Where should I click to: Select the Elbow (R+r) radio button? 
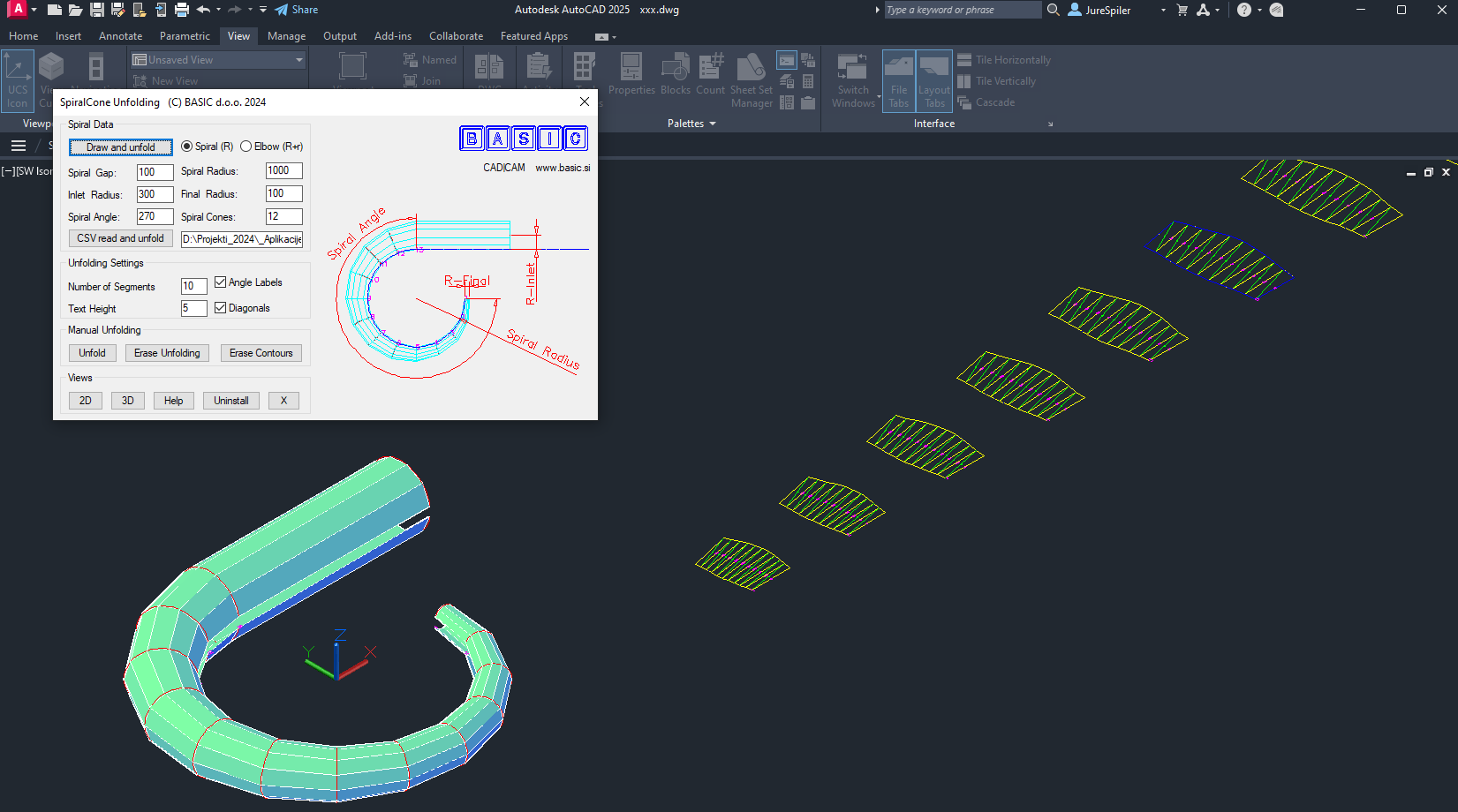(x=246, y=147)
